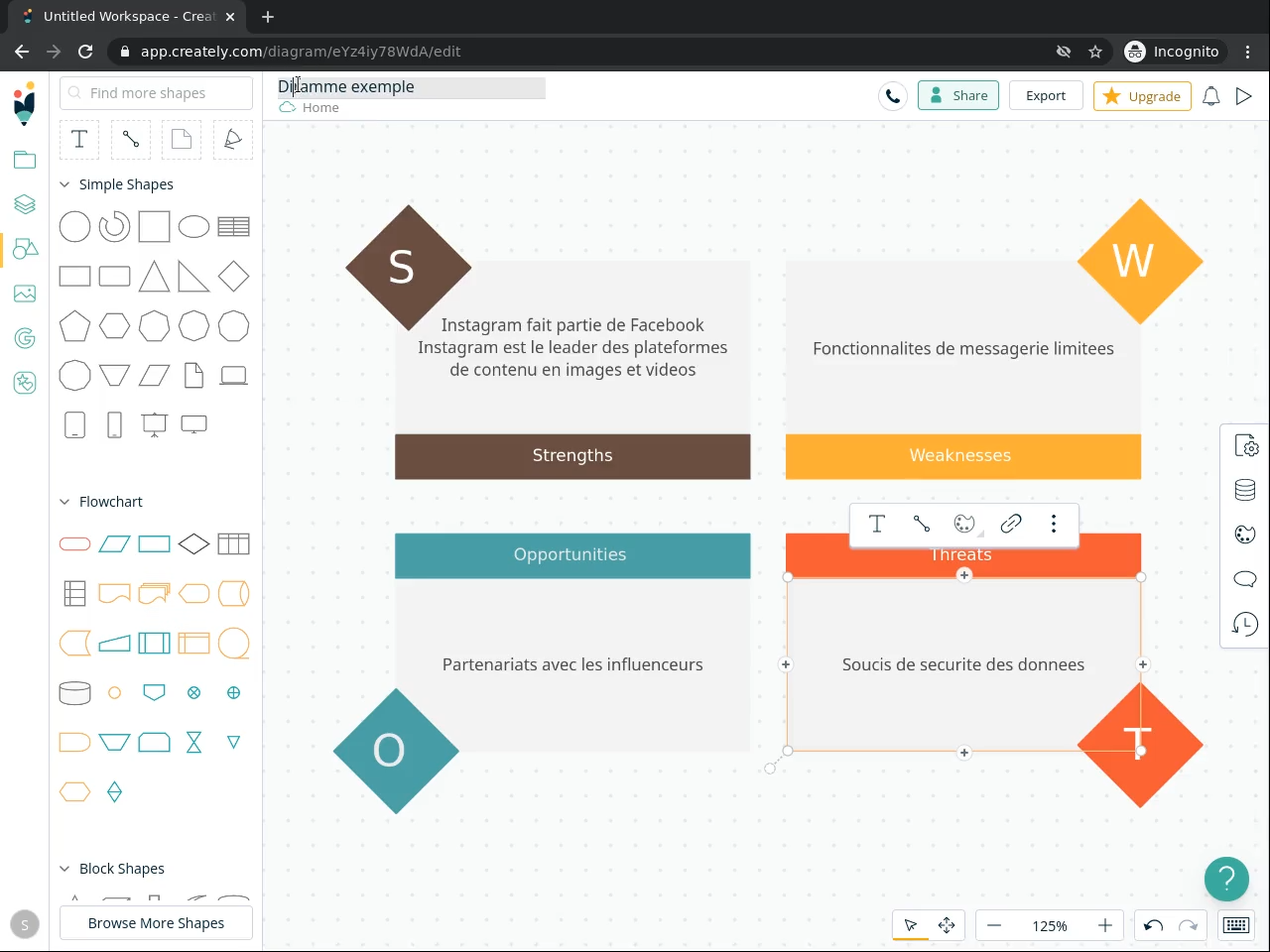Open the shapes library panel in left sidebar
Viewport: 1270px width, 952px height.
pos(25,249)
